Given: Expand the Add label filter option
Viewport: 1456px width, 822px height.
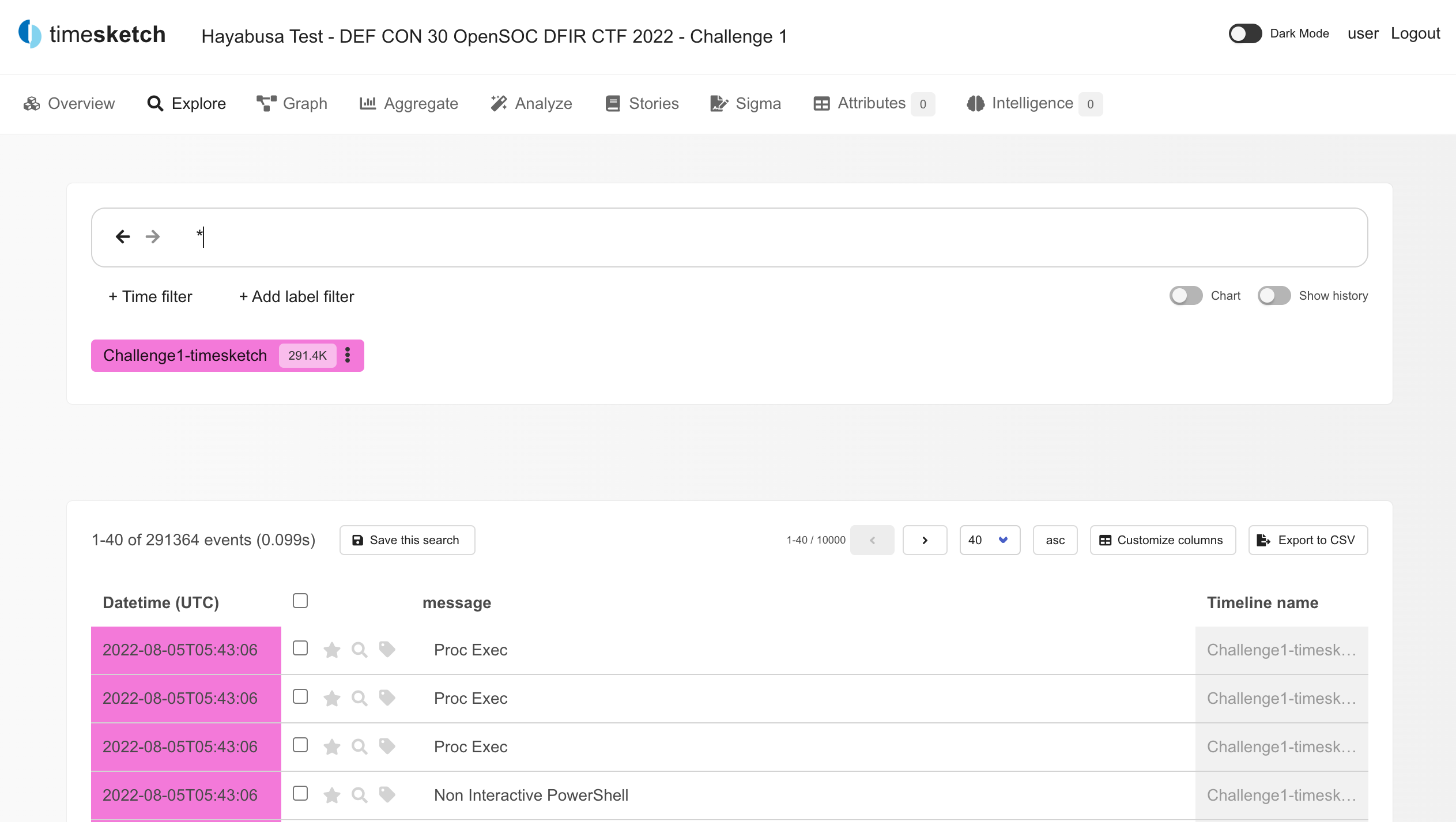Looking at the screenshot, I should pos(296,296).
